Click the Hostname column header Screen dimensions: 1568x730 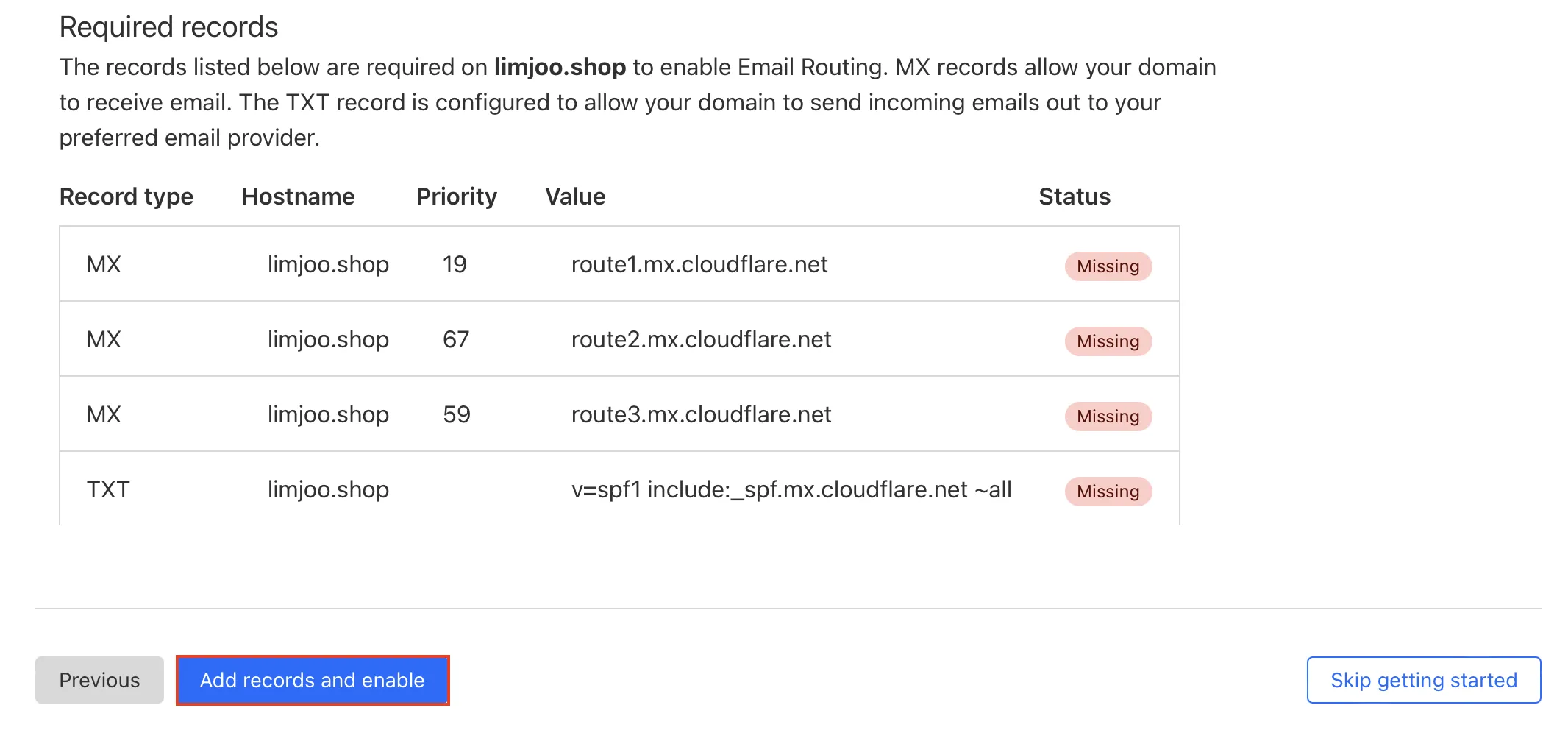pos(298,196)
